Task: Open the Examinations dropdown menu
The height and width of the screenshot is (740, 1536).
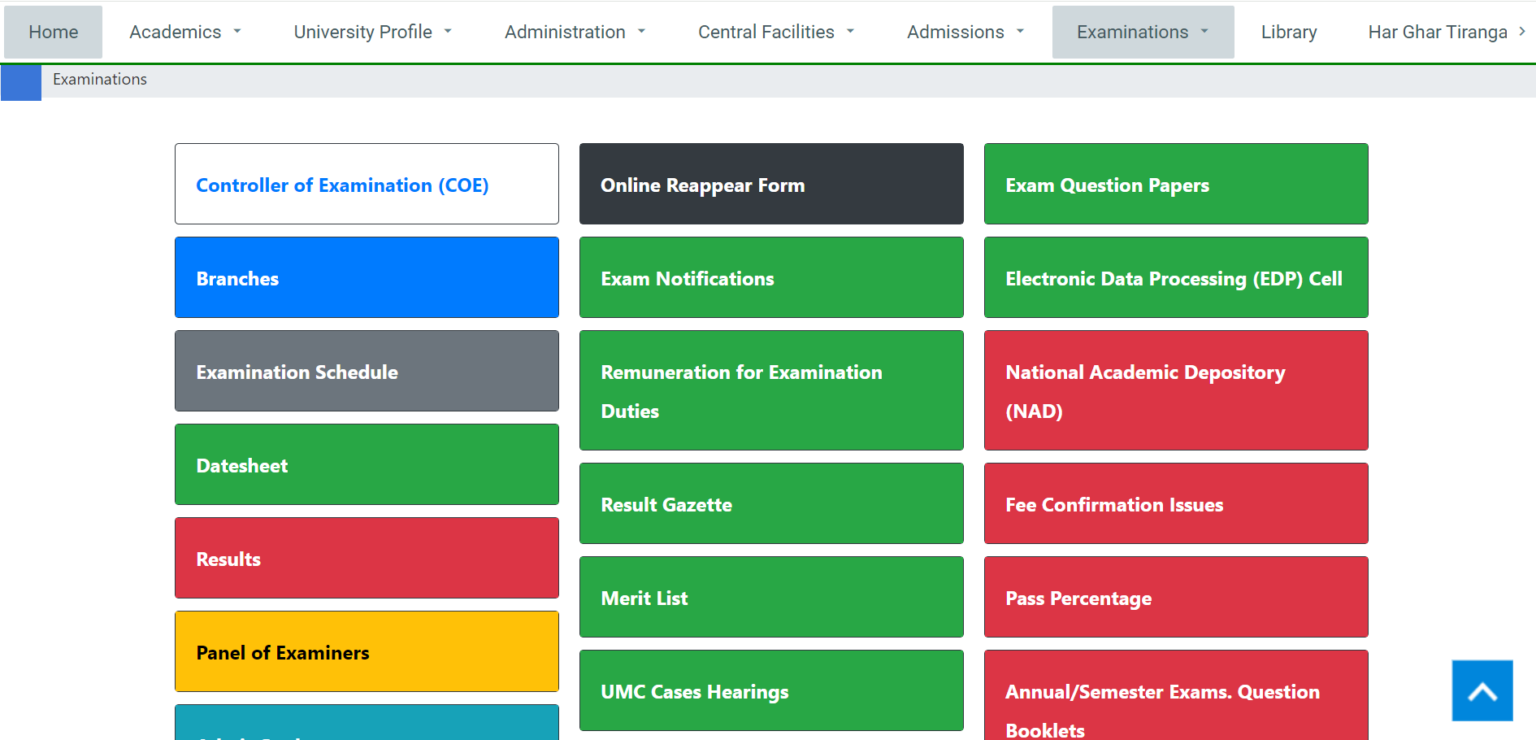Action: coord(1143,32)
